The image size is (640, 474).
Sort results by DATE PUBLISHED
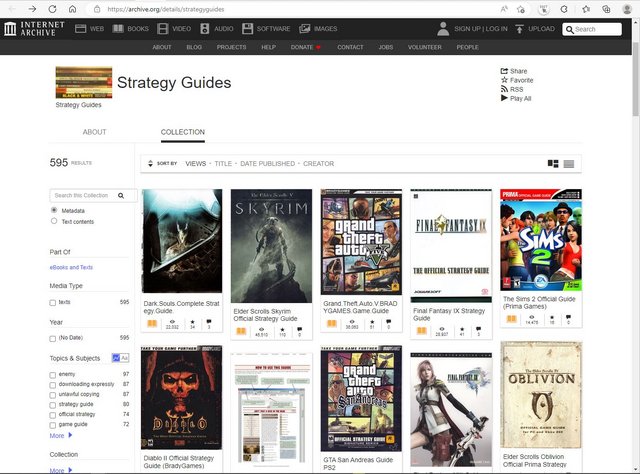pos(267,164)
